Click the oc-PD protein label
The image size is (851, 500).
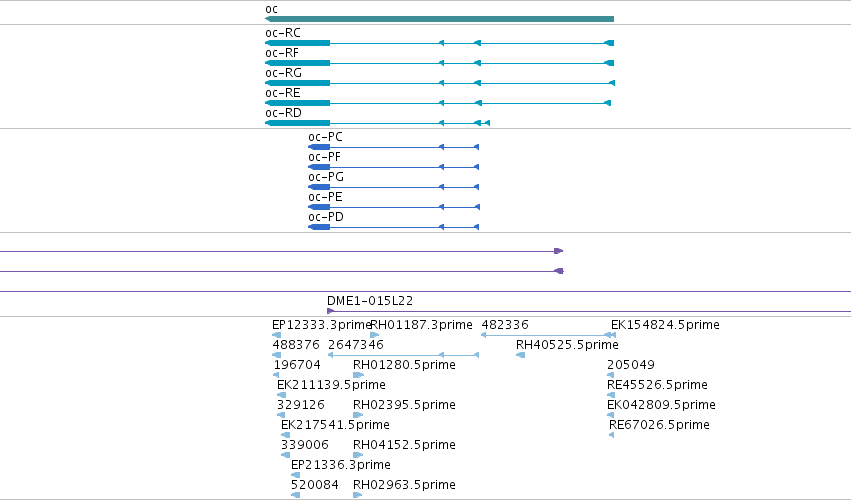(326, 217)
